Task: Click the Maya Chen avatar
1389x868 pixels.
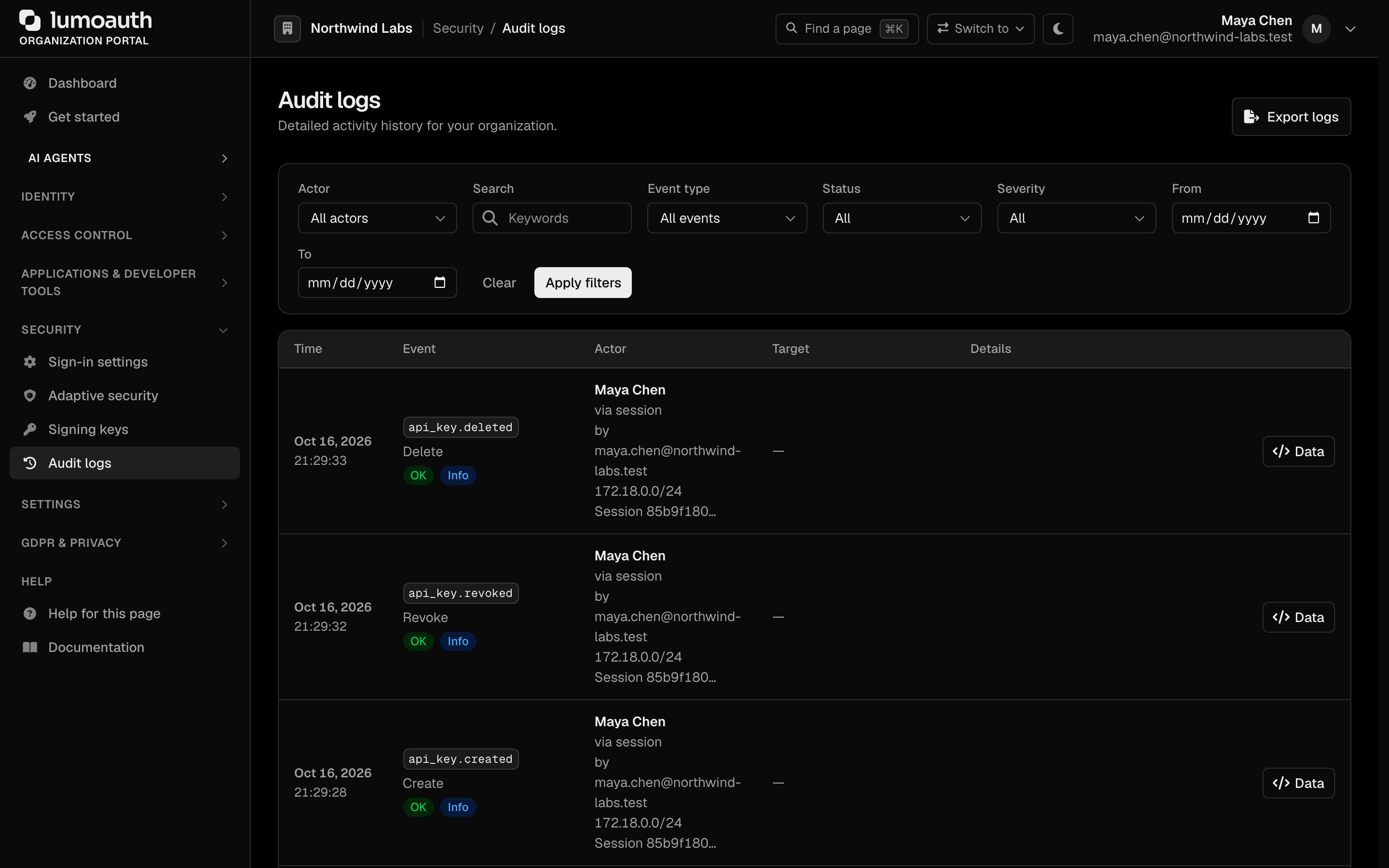Action: pyautogui.click(x=1316, y=29)
